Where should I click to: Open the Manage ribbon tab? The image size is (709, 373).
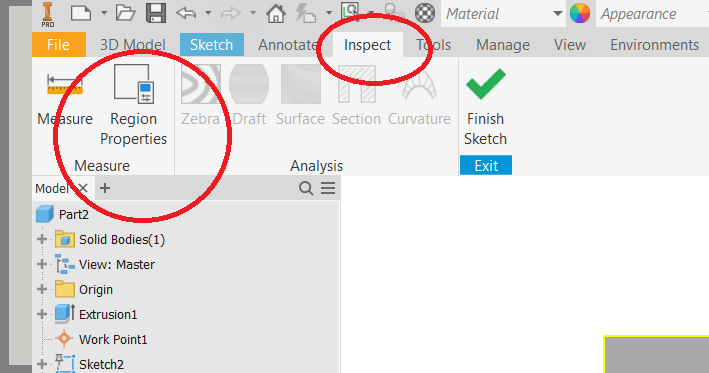tap(503, 45)
